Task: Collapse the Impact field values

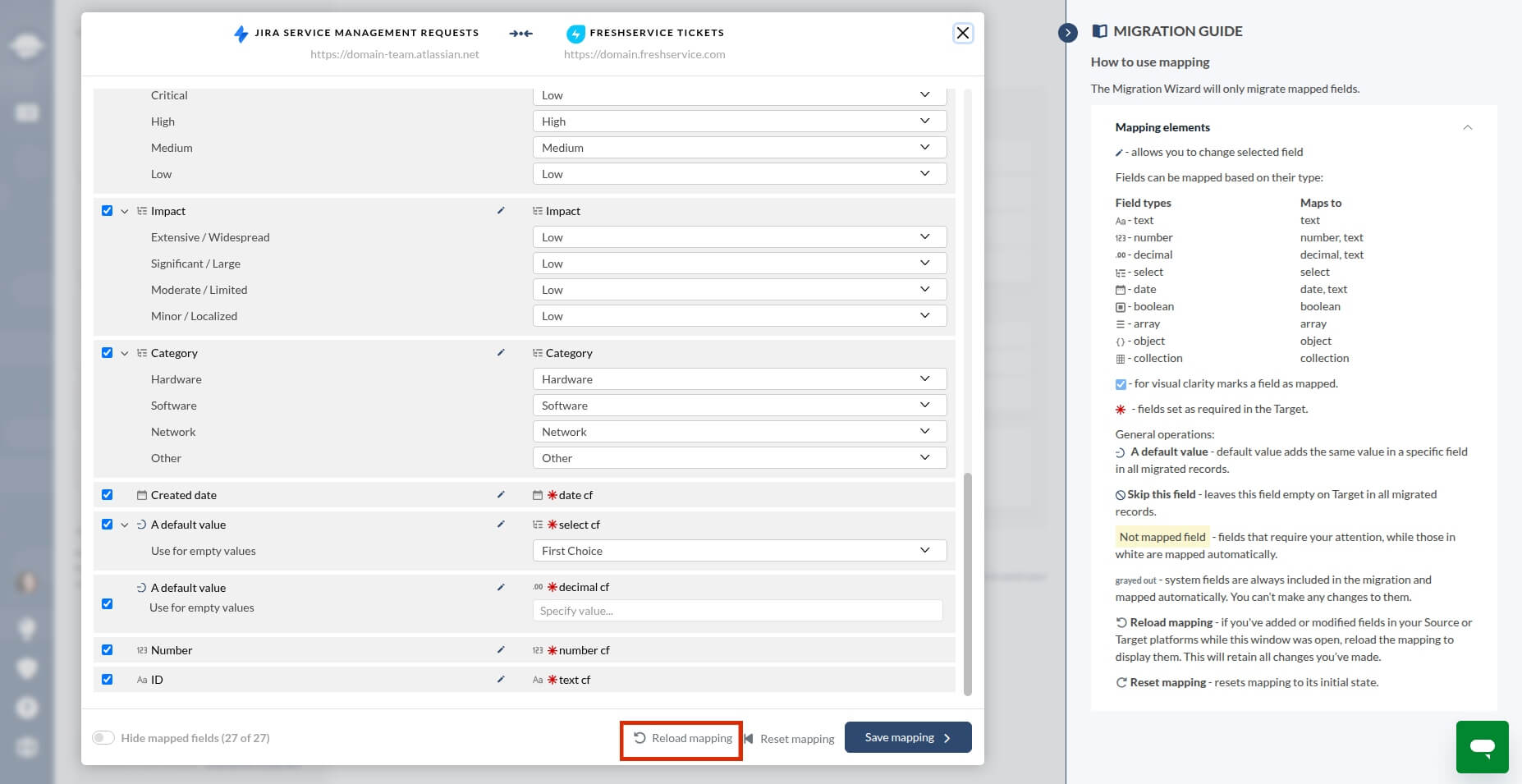Action: pyautogui.click(x=125, y=212)
